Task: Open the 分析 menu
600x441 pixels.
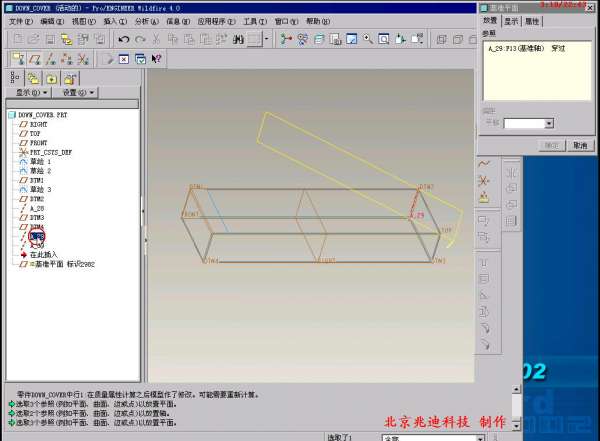Action: coord(144,21)
